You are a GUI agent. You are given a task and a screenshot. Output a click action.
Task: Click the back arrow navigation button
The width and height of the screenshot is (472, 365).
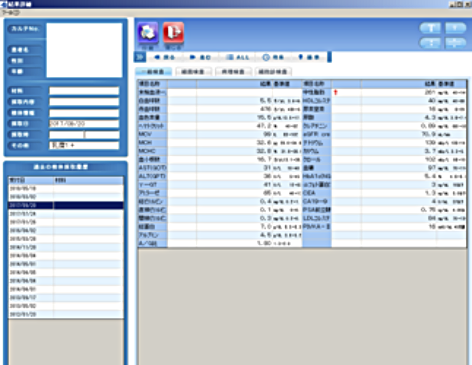point(164,57)
